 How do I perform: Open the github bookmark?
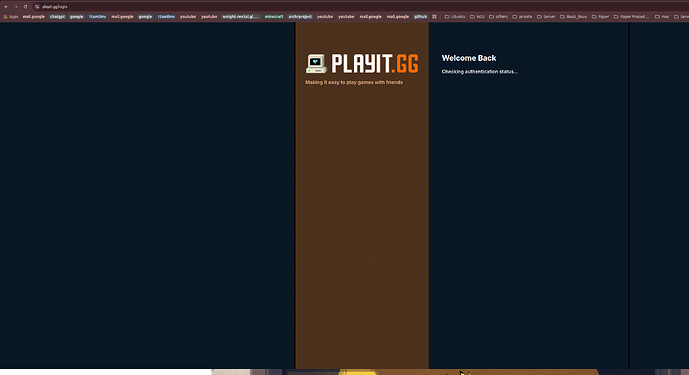tap(421, 17)
